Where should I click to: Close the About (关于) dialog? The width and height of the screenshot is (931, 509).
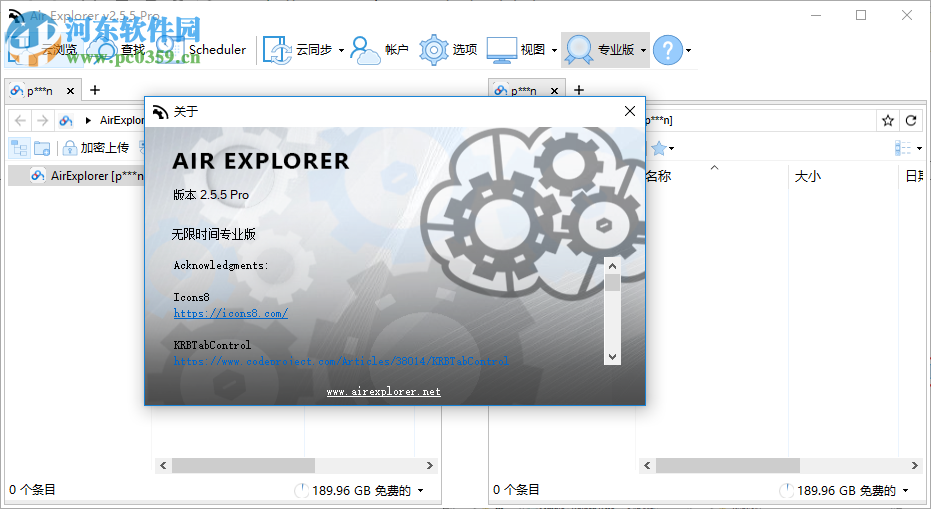point(630,111)
